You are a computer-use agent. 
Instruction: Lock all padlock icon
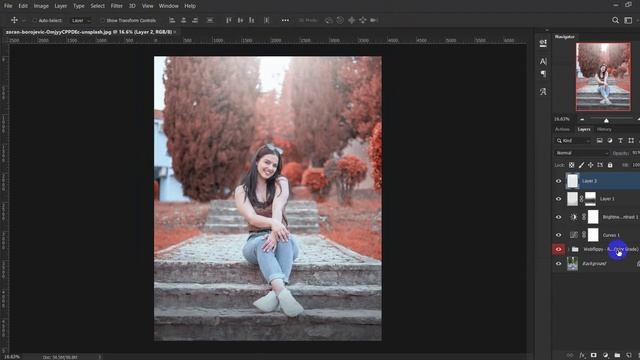pyautogui.click(x=610, y=165)
